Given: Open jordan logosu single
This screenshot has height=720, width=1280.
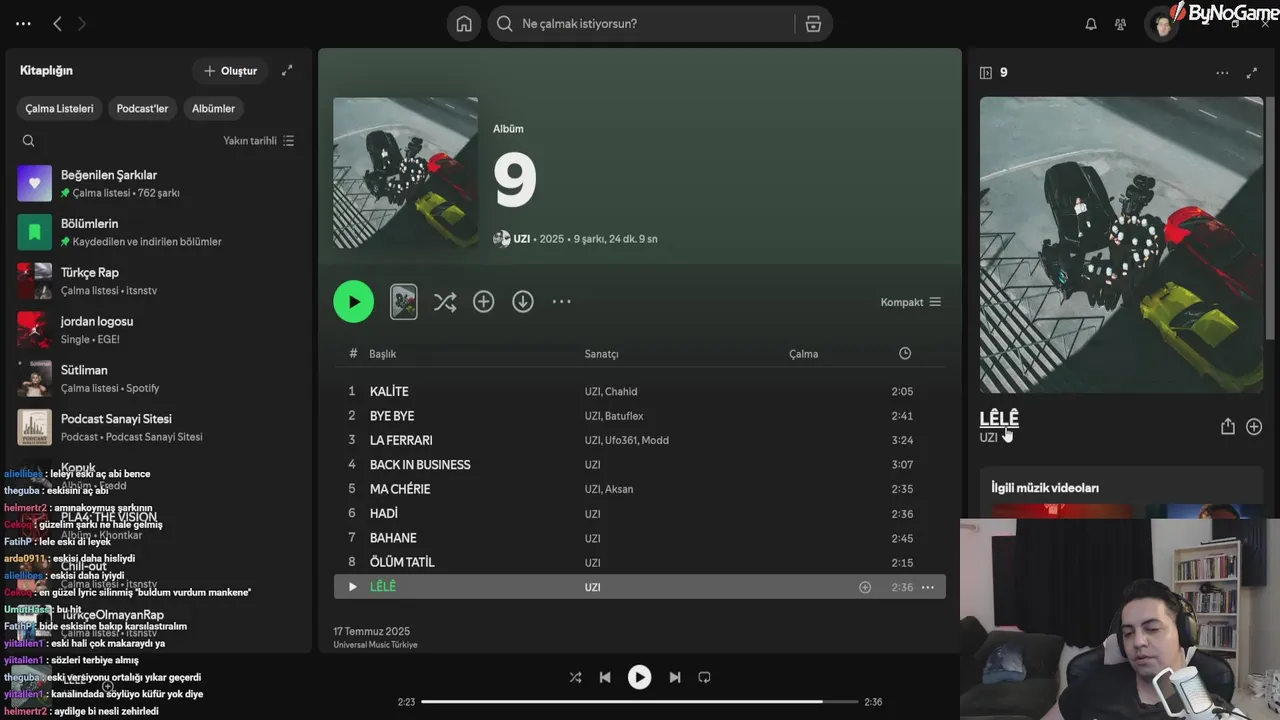Looking at the screenshot, I should 160,330.
